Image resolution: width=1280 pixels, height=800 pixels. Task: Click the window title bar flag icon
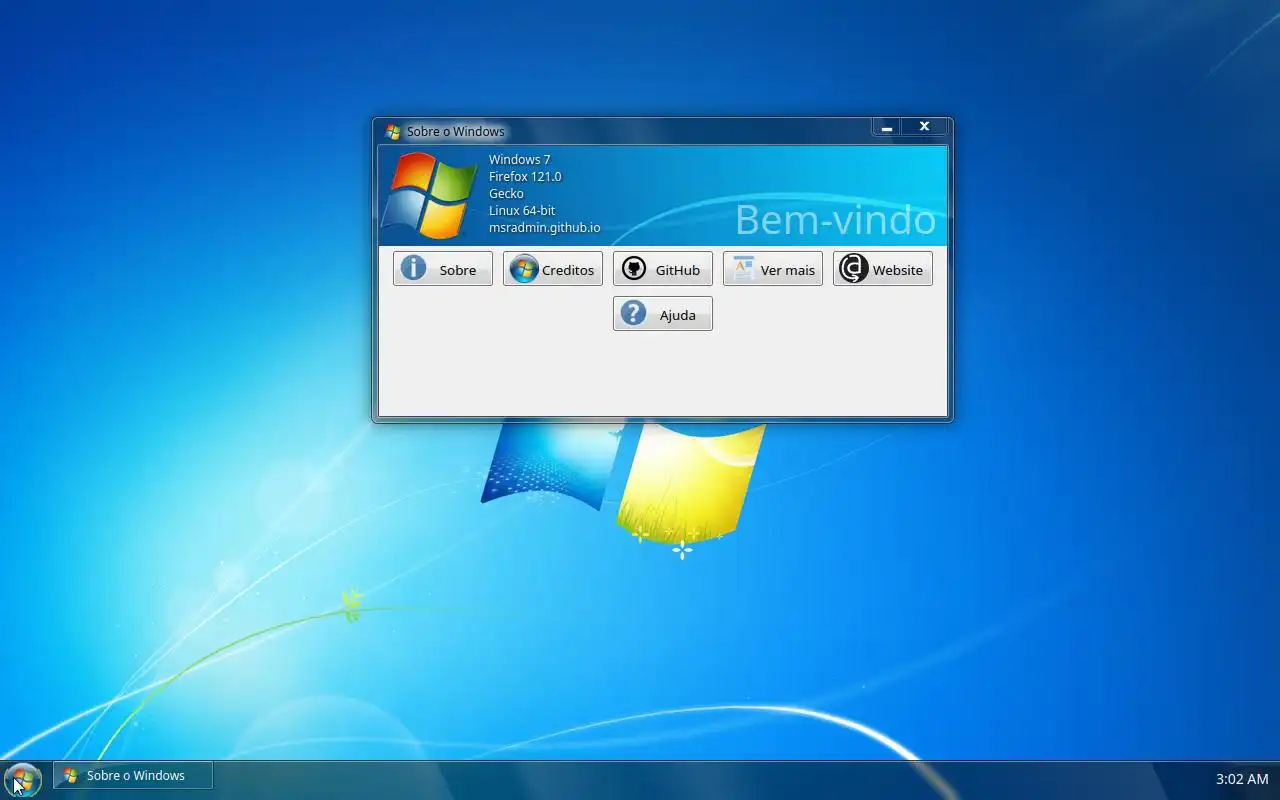pyautogui.click(x=393, y=131)
